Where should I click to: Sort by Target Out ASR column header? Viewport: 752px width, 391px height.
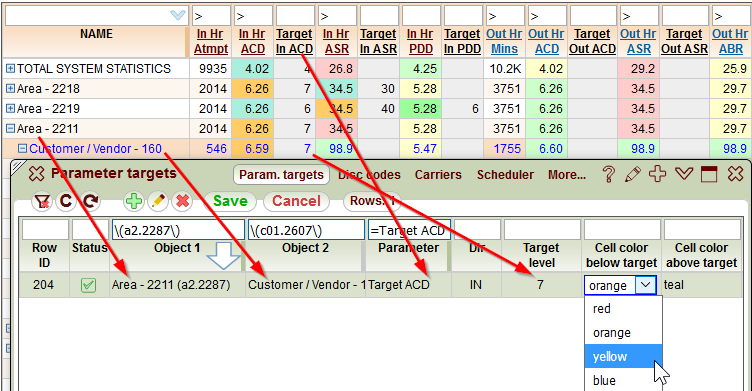(x=684, y=41)
